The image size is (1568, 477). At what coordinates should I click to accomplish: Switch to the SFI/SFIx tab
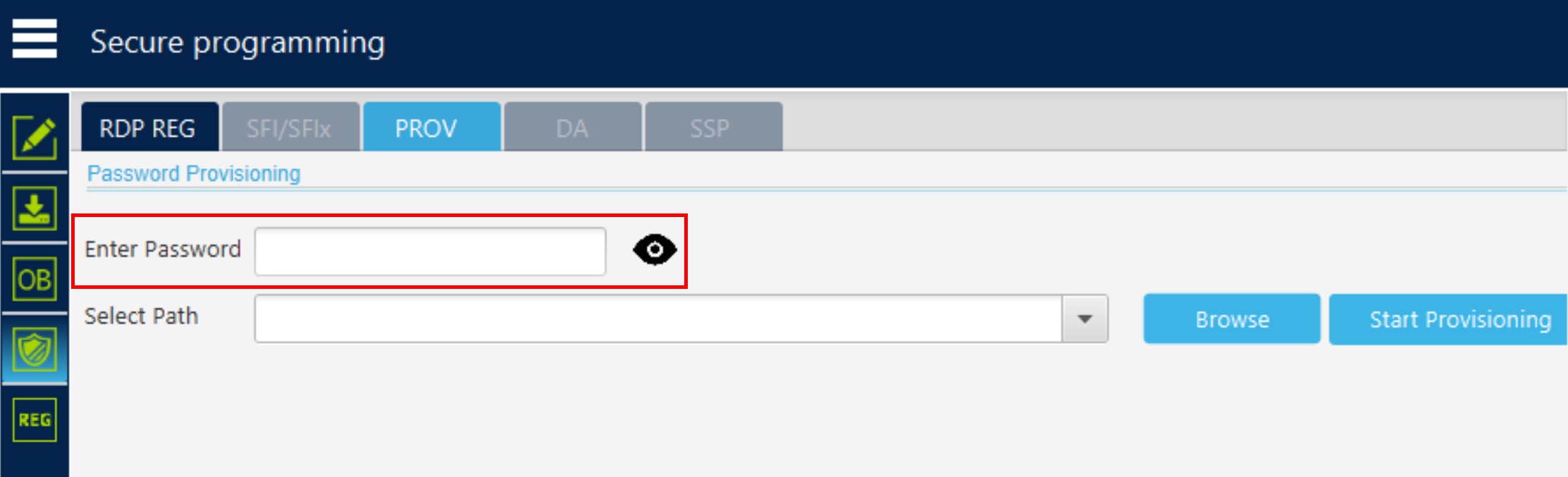click(x=290, y=127)
